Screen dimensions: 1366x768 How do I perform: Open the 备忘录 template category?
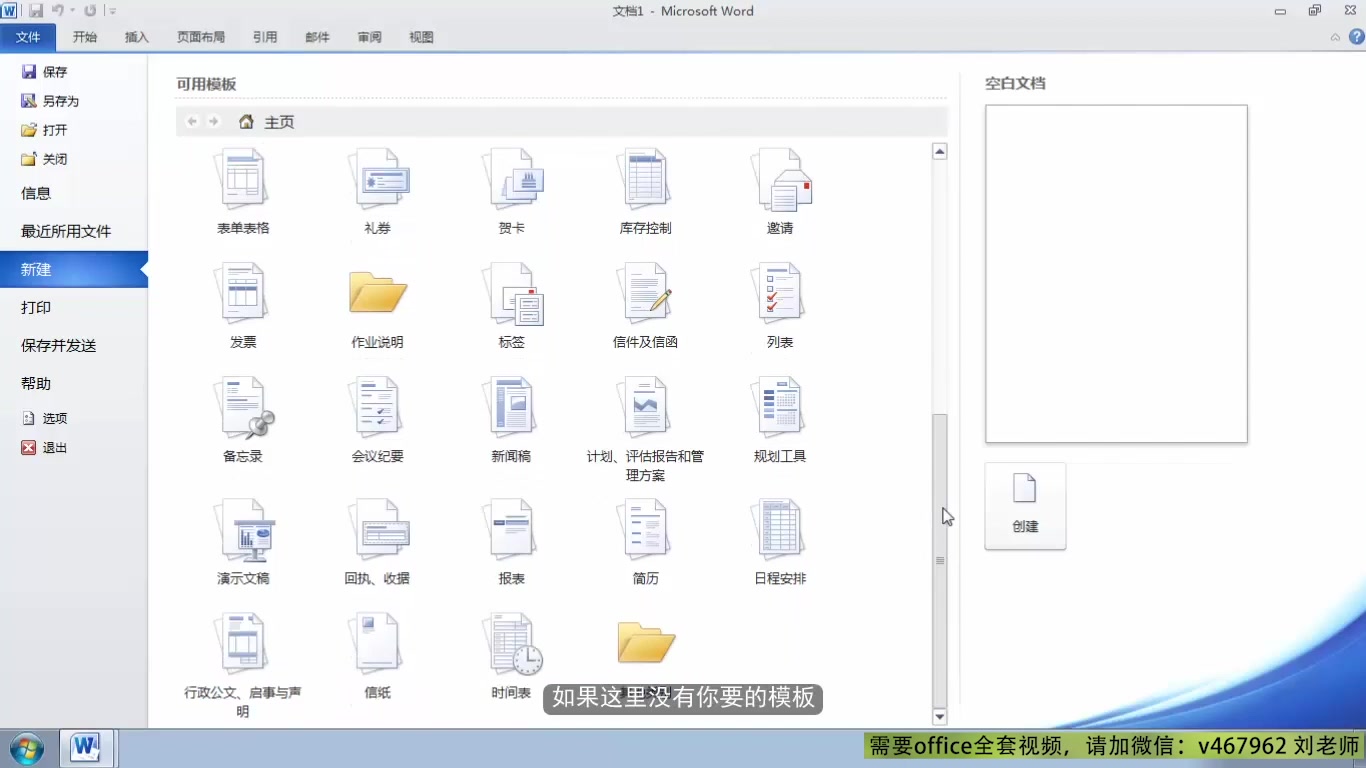click(243, 420)
